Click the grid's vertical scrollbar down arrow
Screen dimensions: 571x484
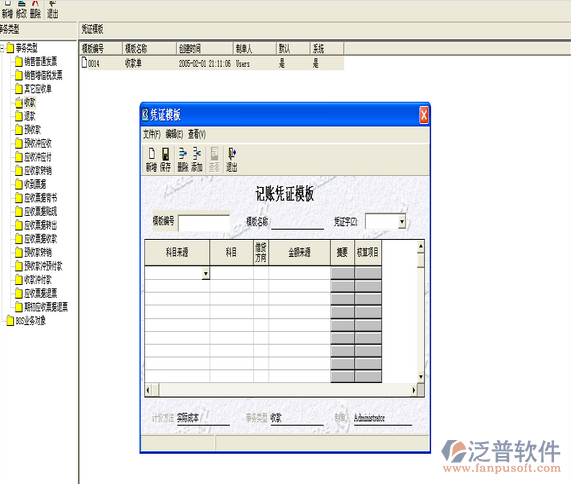tap(421, 377)
